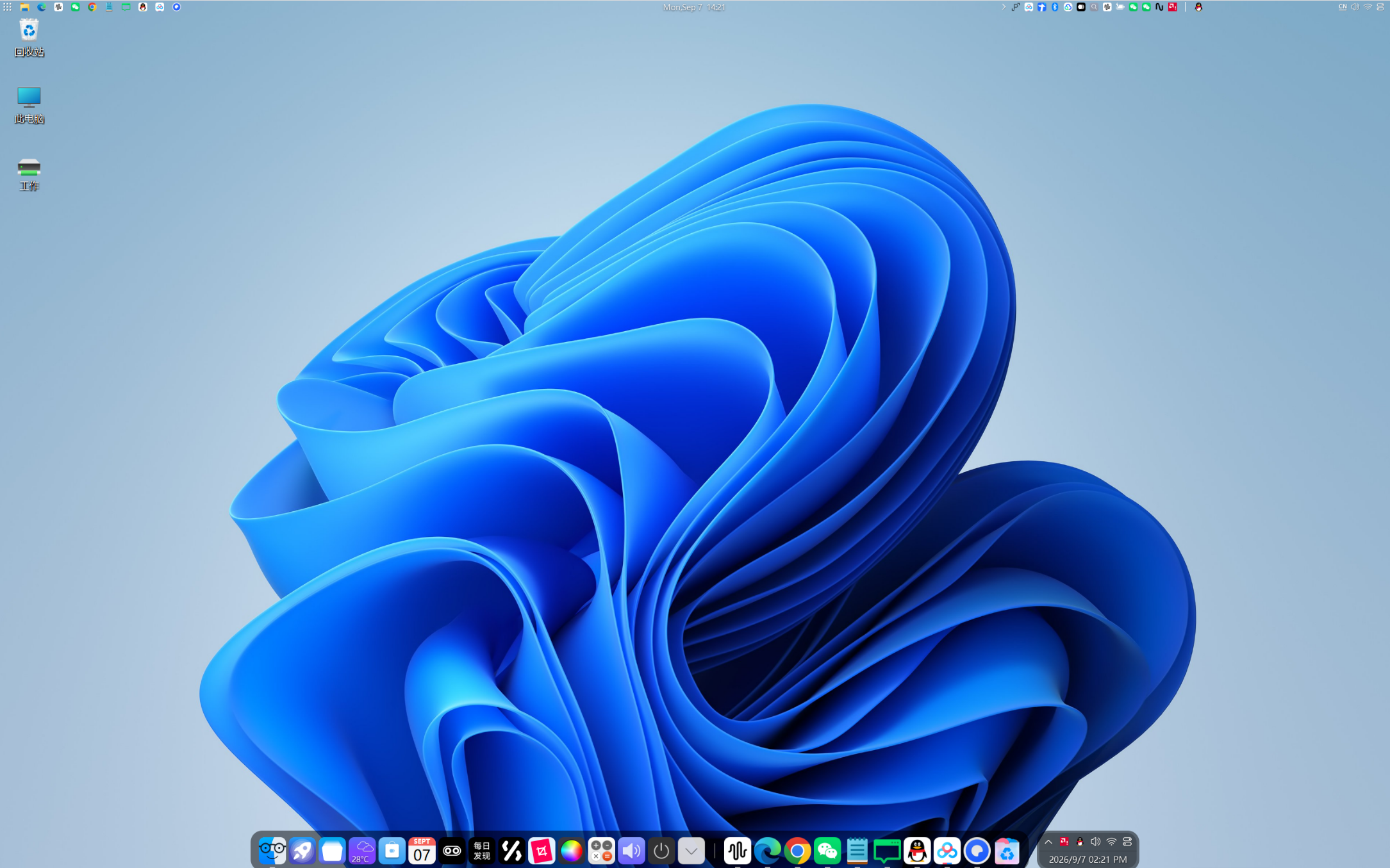Open the 每日发现 dock icon
Screen dimensions: 1390x868
(x=482, y=851)
